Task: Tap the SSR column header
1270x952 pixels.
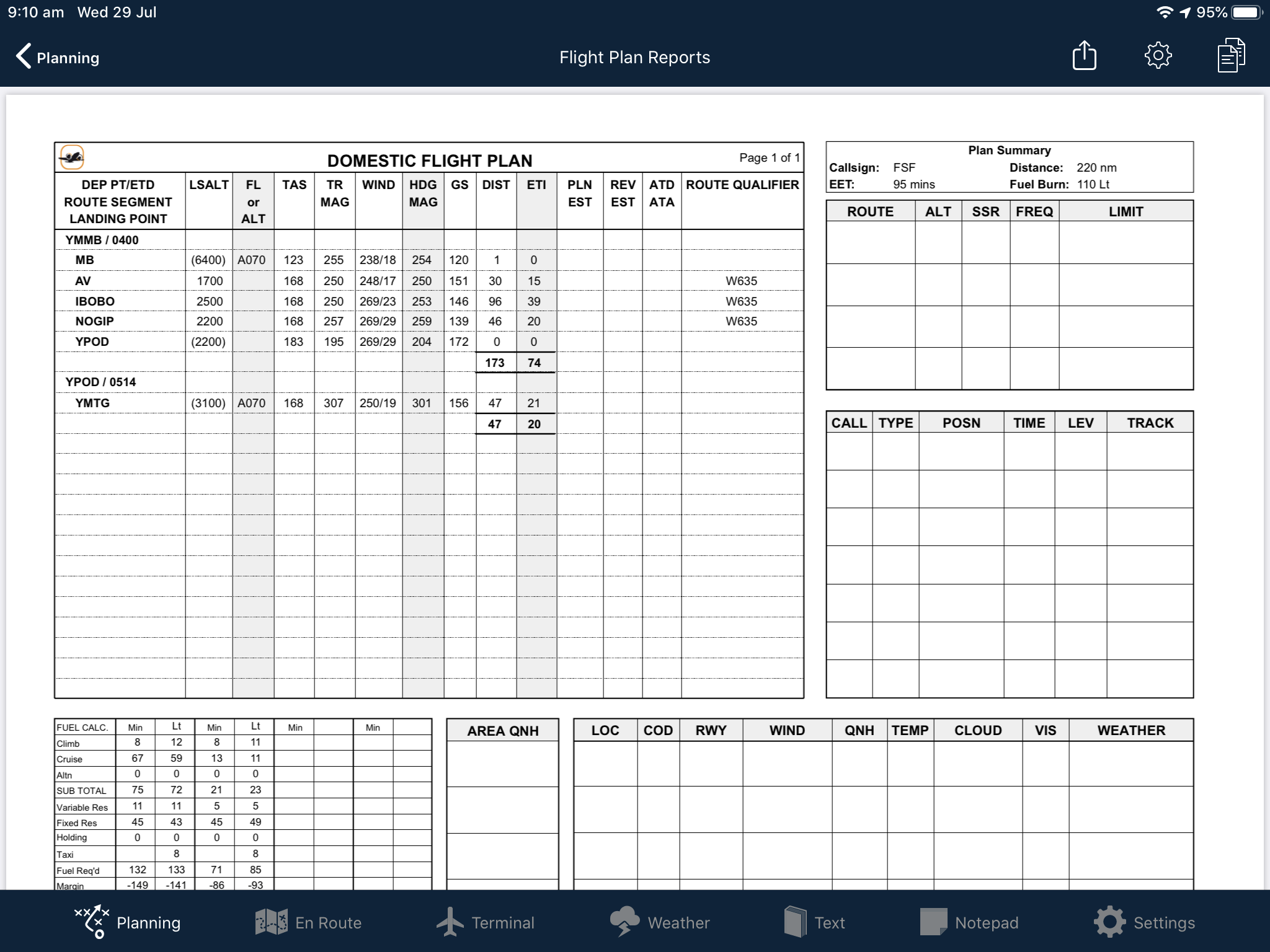Action: tap(985, 211)
